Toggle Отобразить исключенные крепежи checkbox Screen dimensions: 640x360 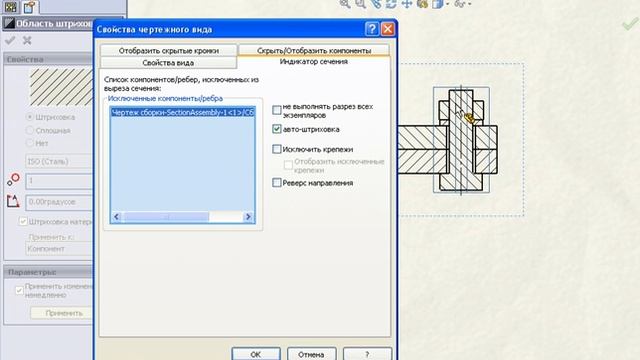(288, 164)
